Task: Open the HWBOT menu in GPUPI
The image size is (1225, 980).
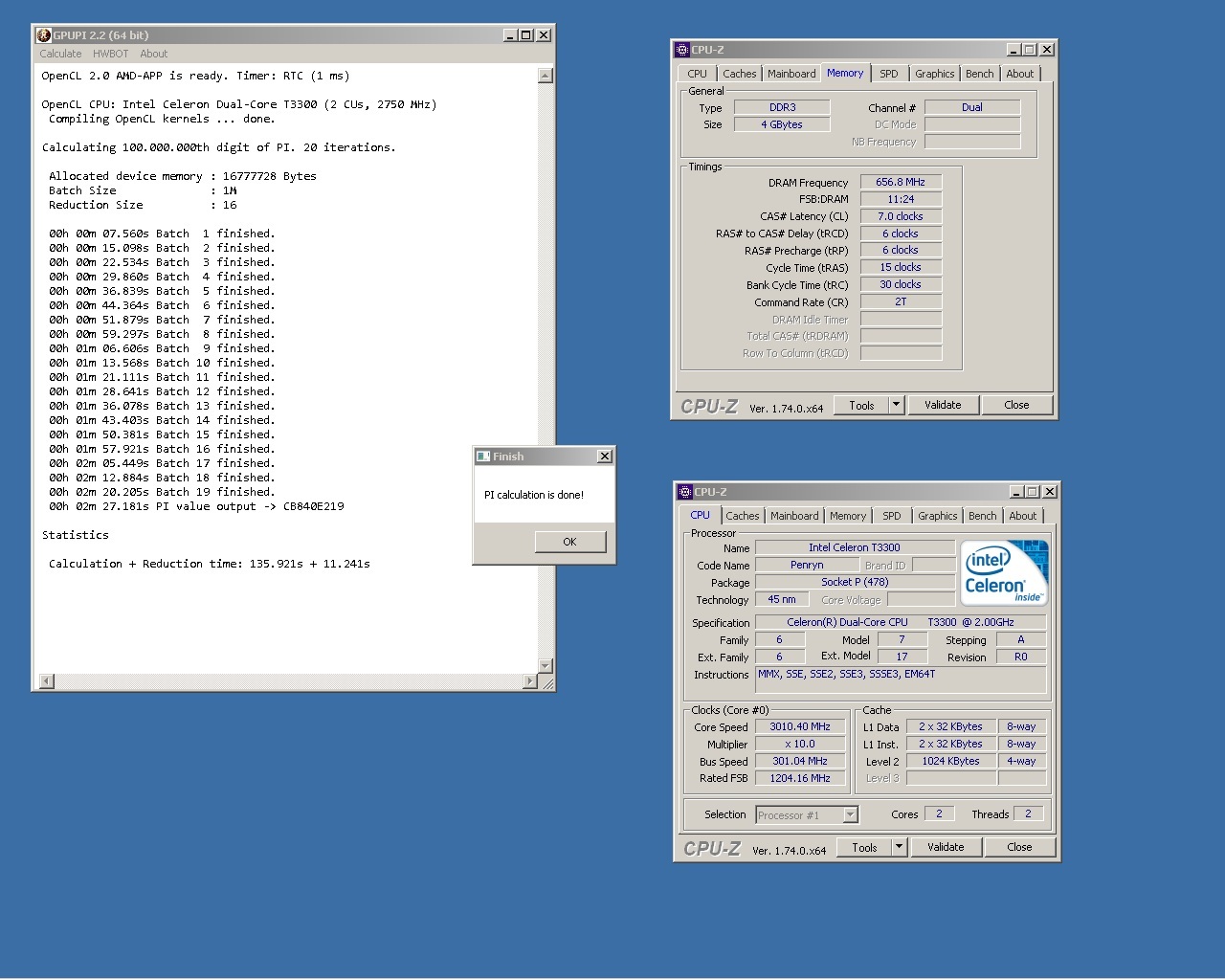Action: click(x=110, y=54)
